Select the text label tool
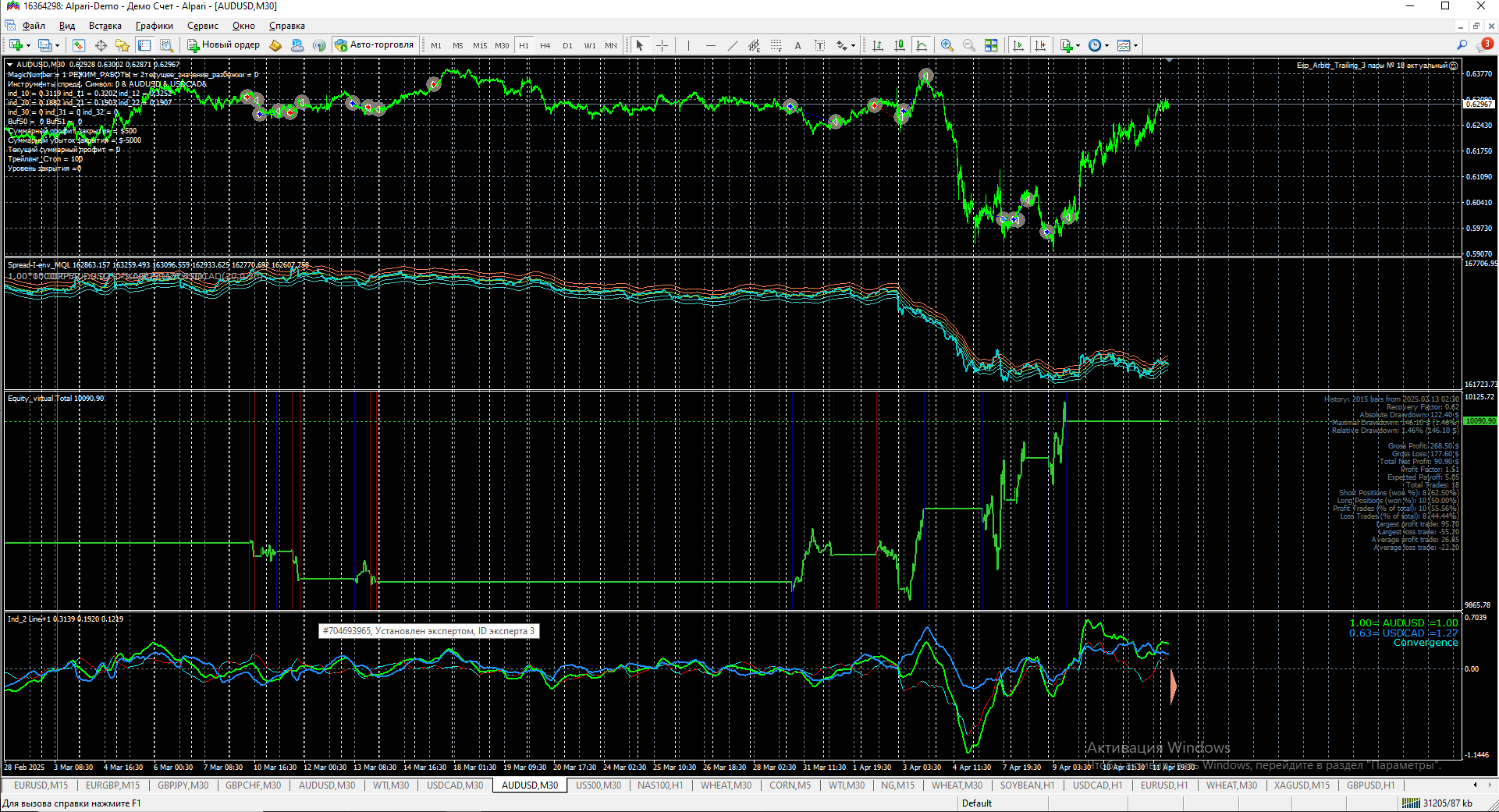This screenshot has height=812, width=1499. (819, 45)
